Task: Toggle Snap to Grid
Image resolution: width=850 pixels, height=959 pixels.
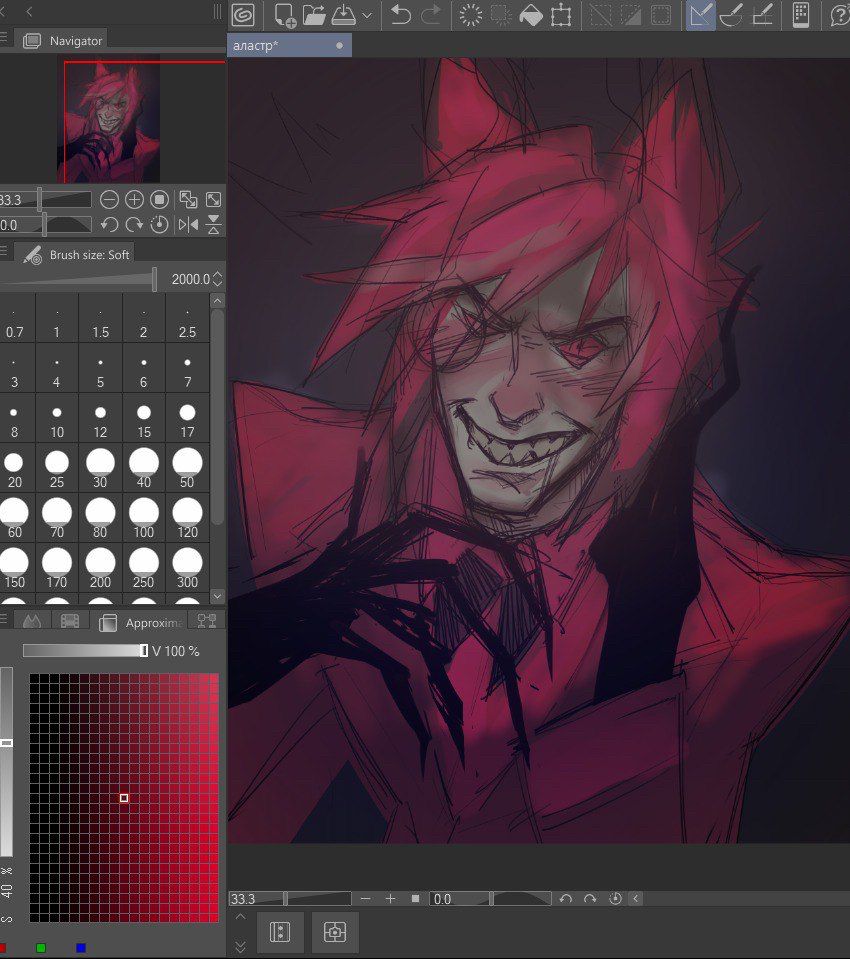Action: [x=763, y=15]
